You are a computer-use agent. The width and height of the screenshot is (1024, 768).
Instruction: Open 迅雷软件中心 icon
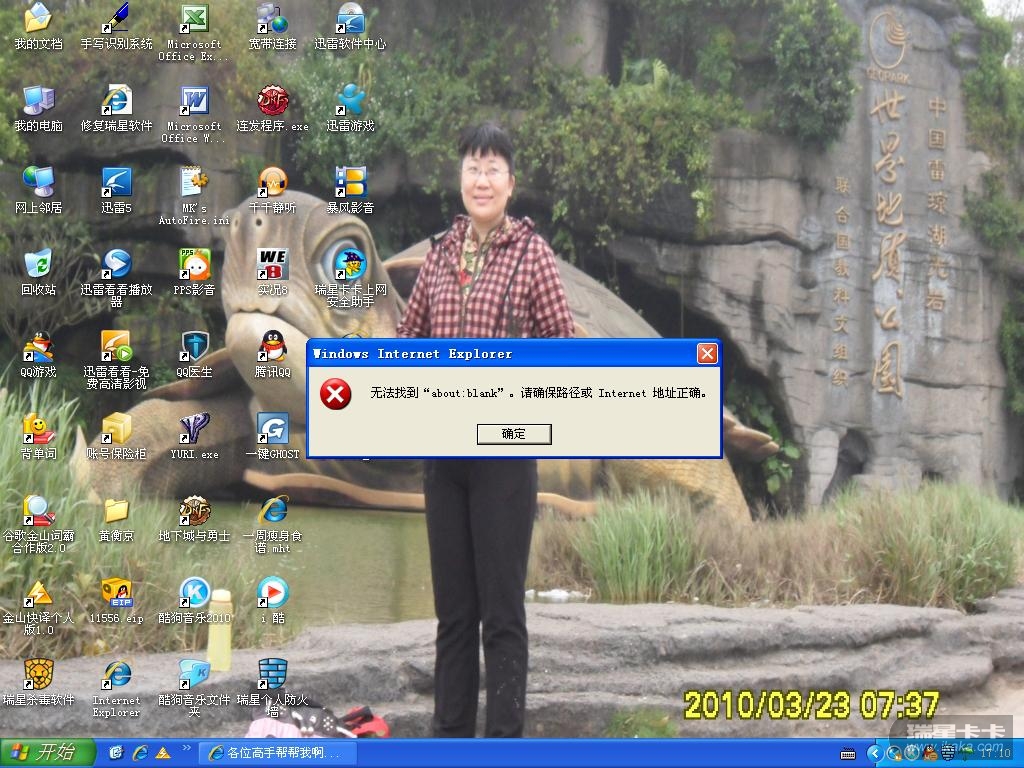(351, 27)
